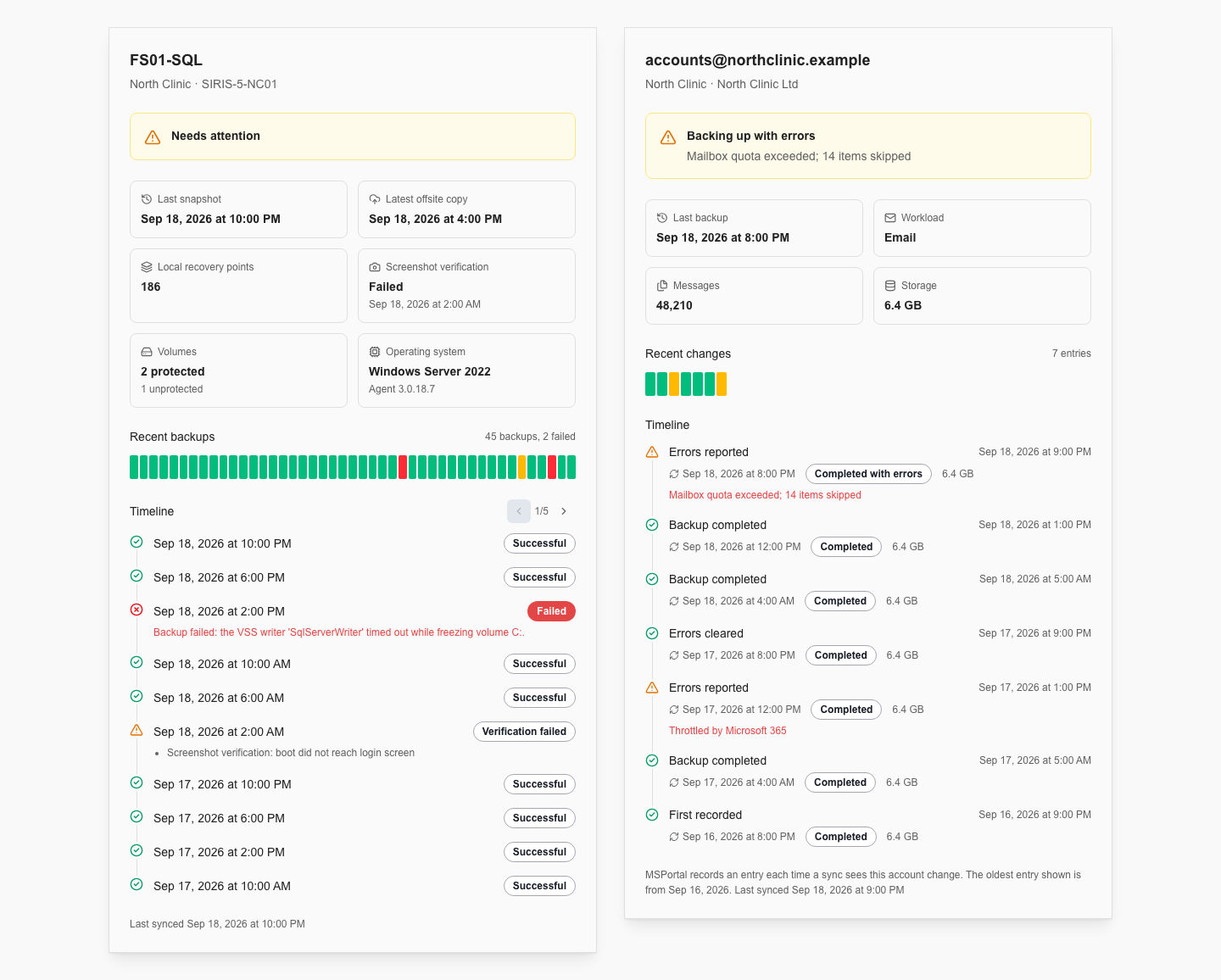Click Successful badge for Sep 18 10:00 PM
The width and height of the screenshot is (1221, 980).
pos(539,543)
